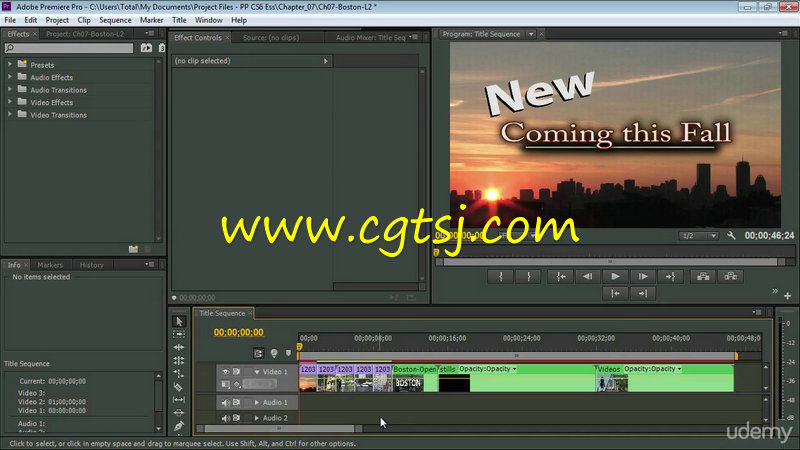Click accelerated effects filter icon in Effects

[x=146, y=47]
